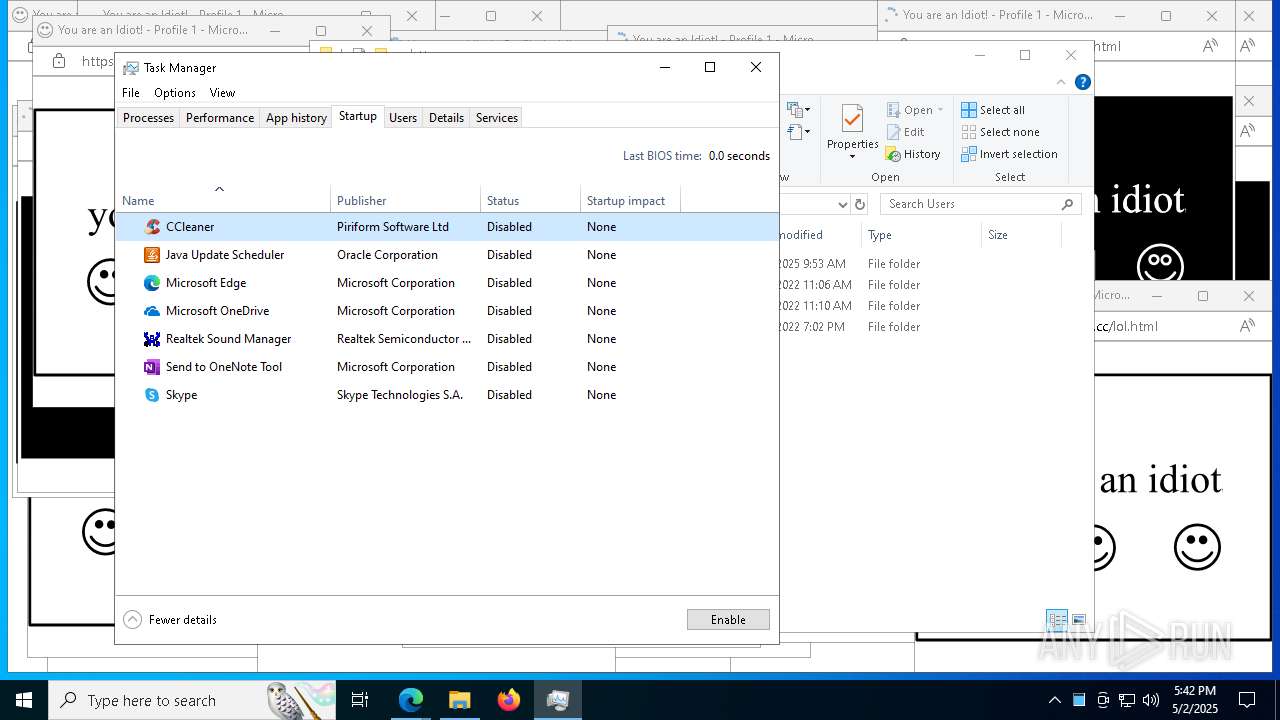Screen dimensions: 1280x720
Task: Open Firefox from the taskbar
Action: (x=509, y=700)
